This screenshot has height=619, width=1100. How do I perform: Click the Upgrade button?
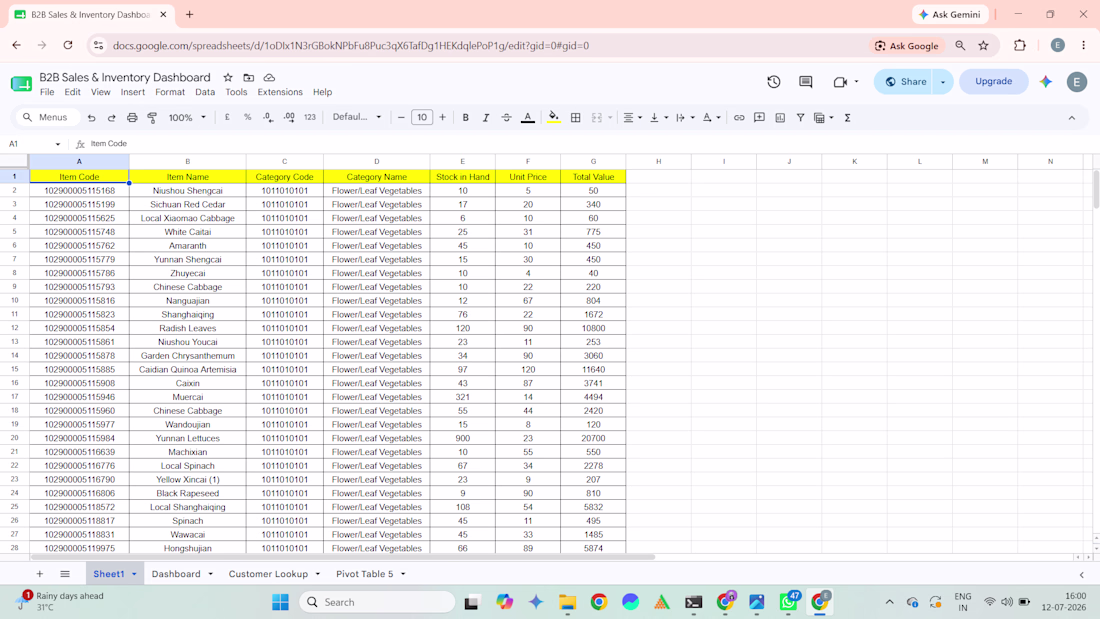coord(993,81)
